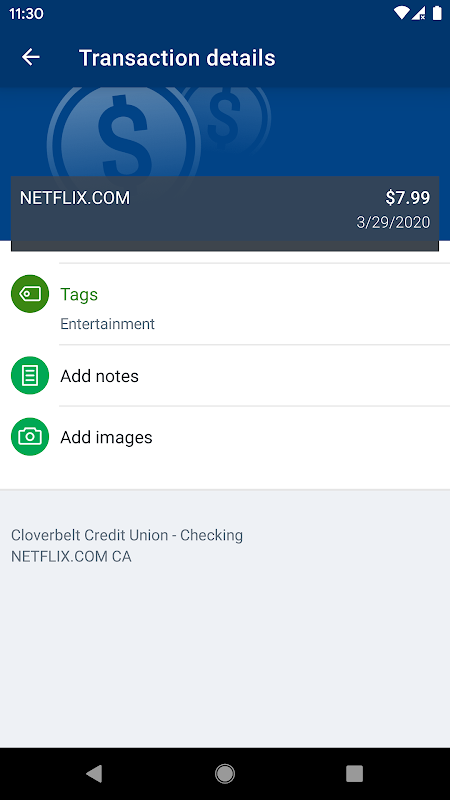Tap the Android back navigation triangle
Viewport: 450px width, 800px height.
[94, 773]
